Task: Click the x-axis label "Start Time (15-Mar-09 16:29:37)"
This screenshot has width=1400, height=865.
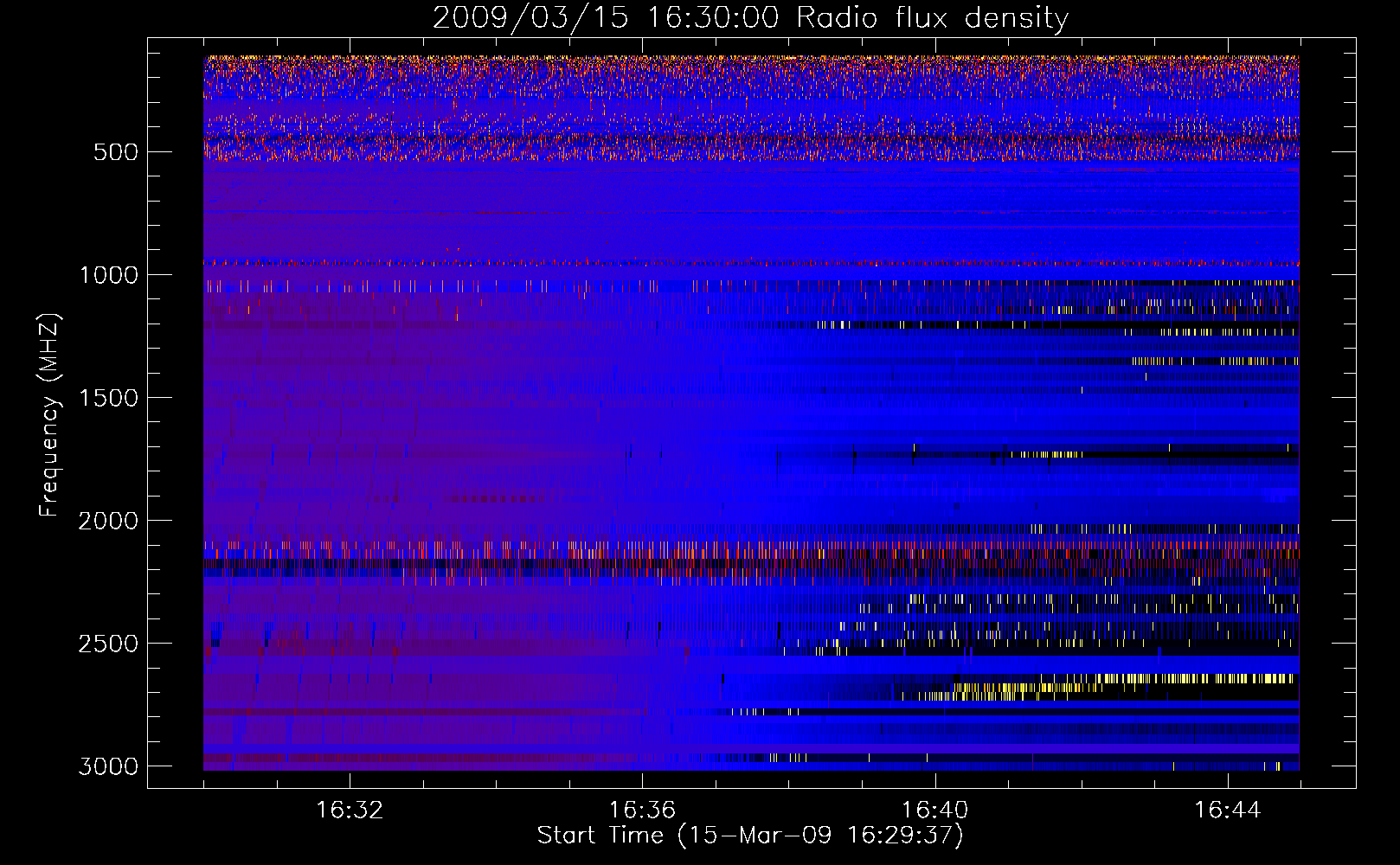Action: point(750,836)
